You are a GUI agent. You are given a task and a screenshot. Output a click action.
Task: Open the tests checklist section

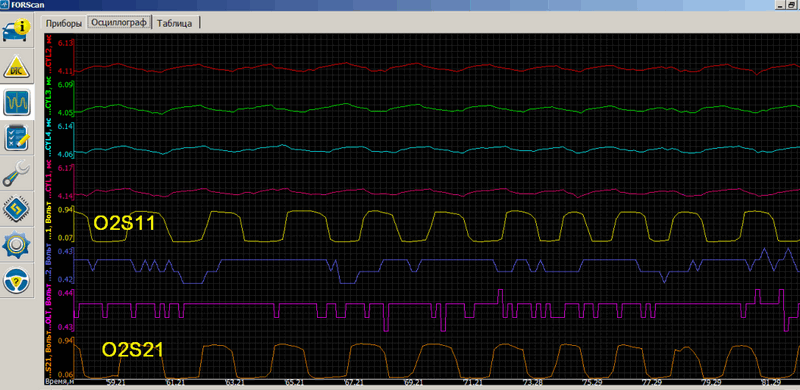[17, 138]
